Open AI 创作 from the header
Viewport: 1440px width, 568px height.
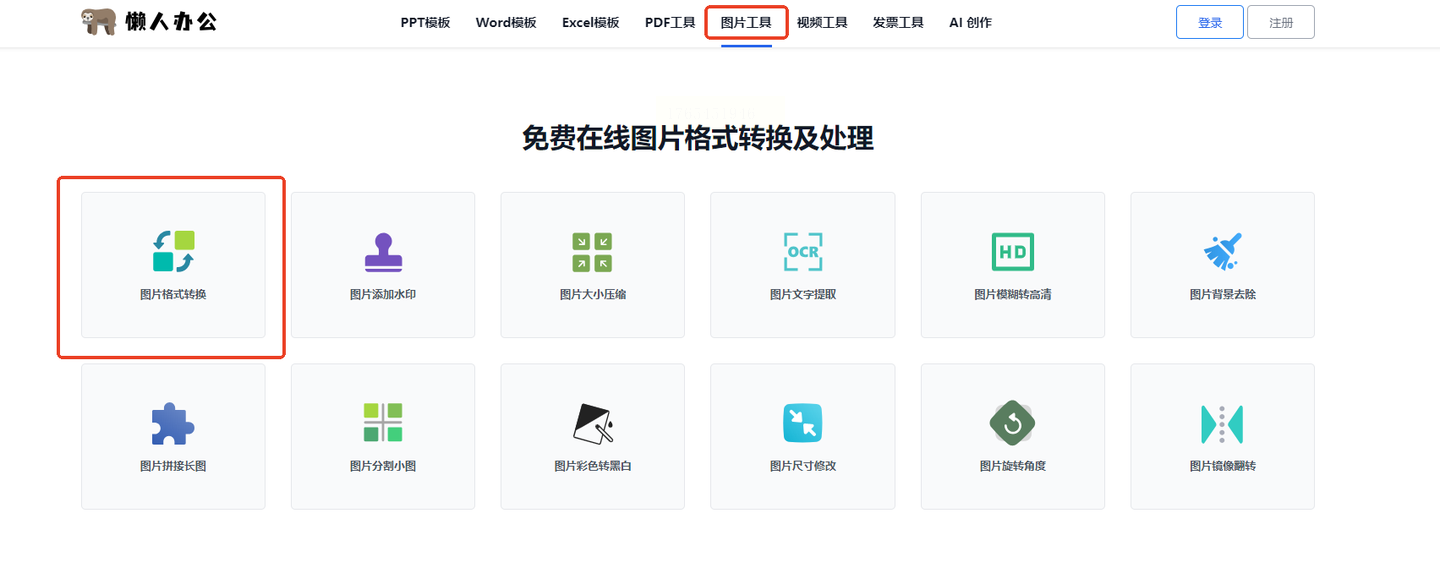[971, 22]
